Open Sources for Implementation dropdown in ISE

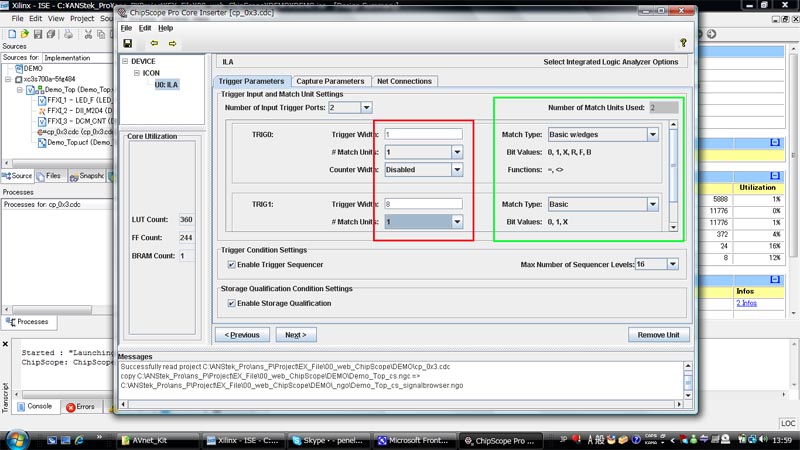(78, 58)
